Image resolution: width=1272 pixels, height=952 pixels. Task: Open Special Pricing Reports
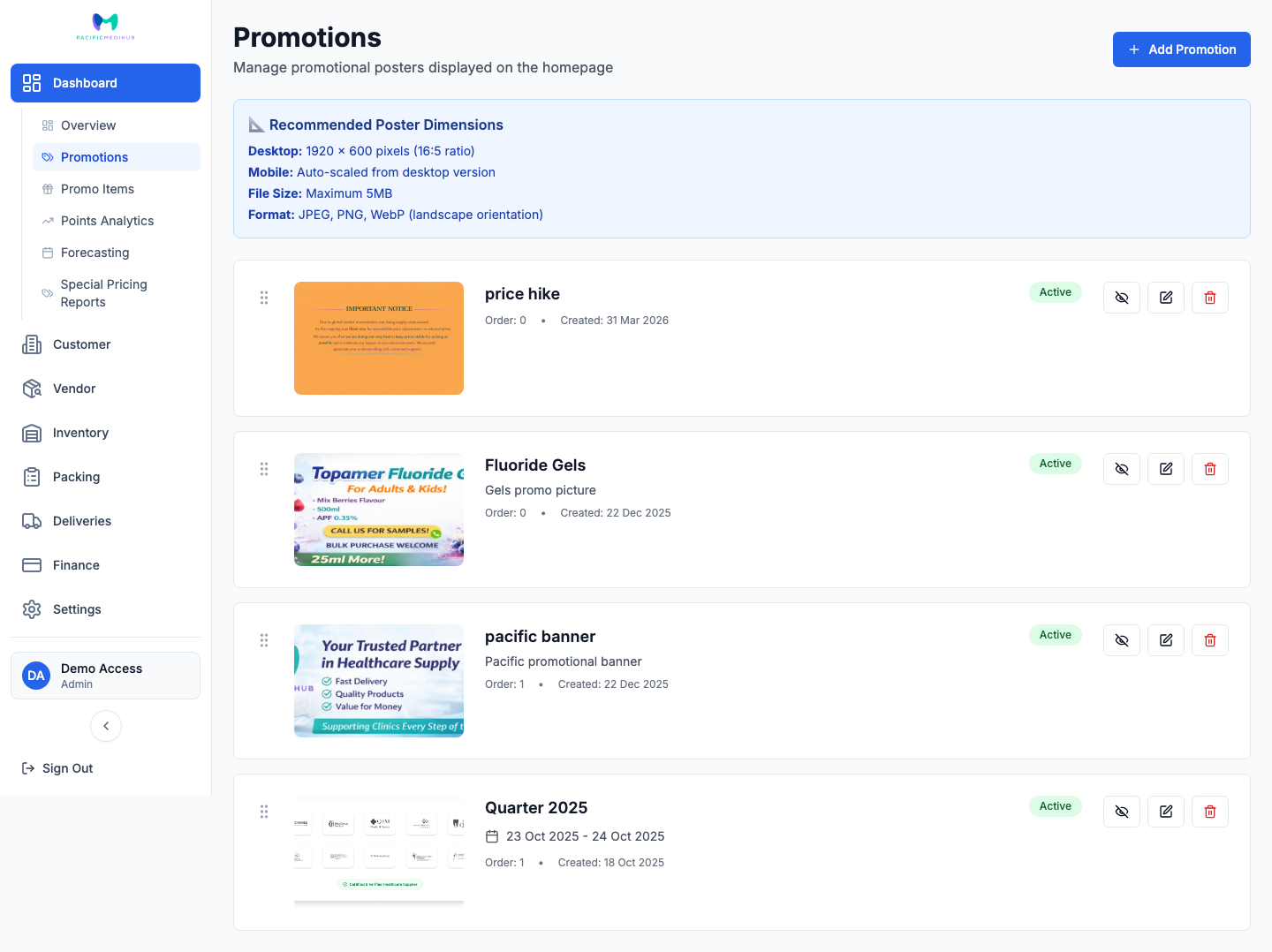tap(117, 293)
